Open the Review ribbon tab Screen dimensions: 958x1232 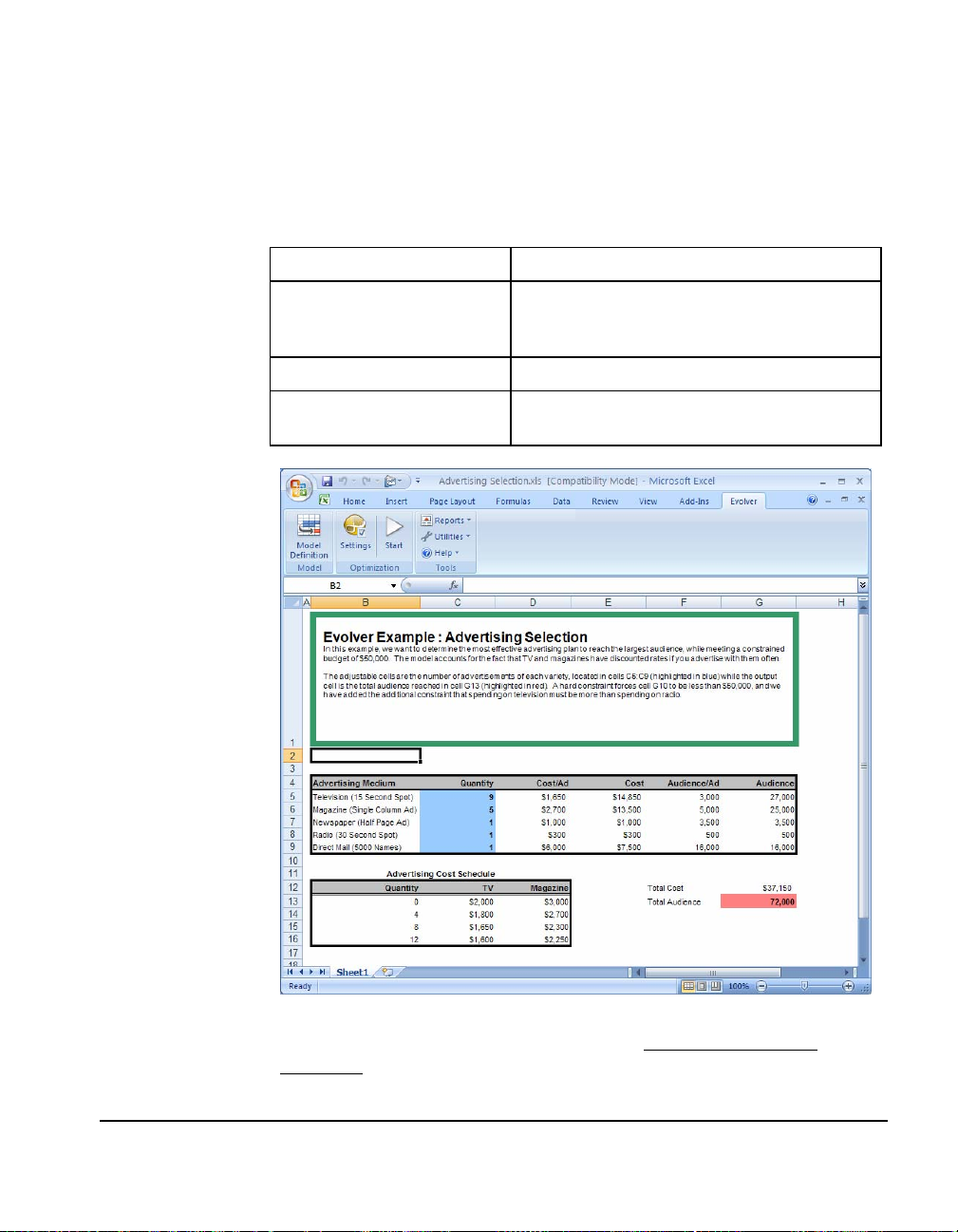click(605, 502)
